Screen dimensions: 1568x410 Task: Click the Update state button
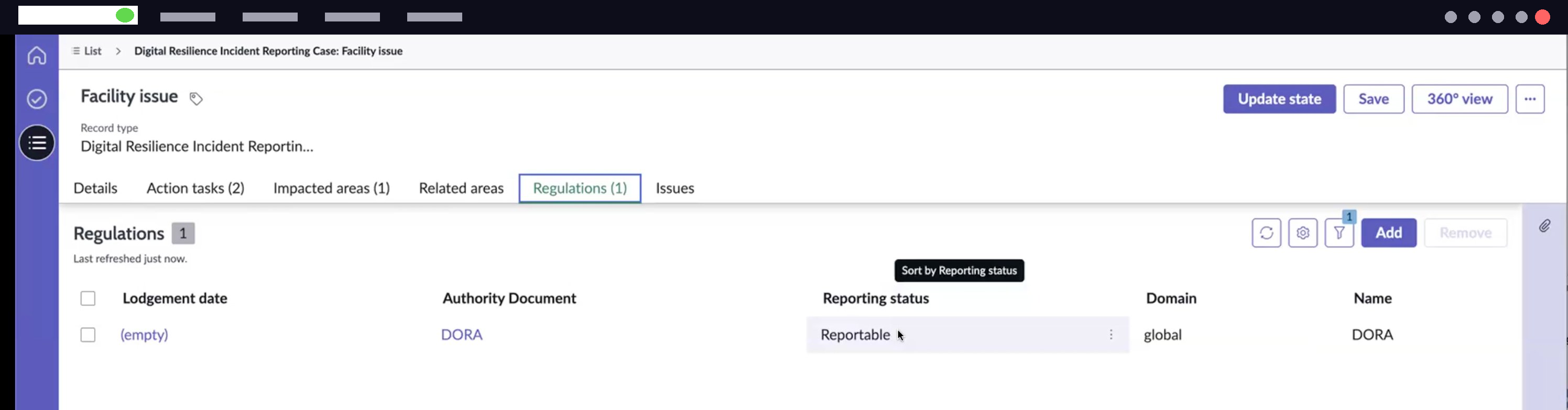tap(1279, 99)
